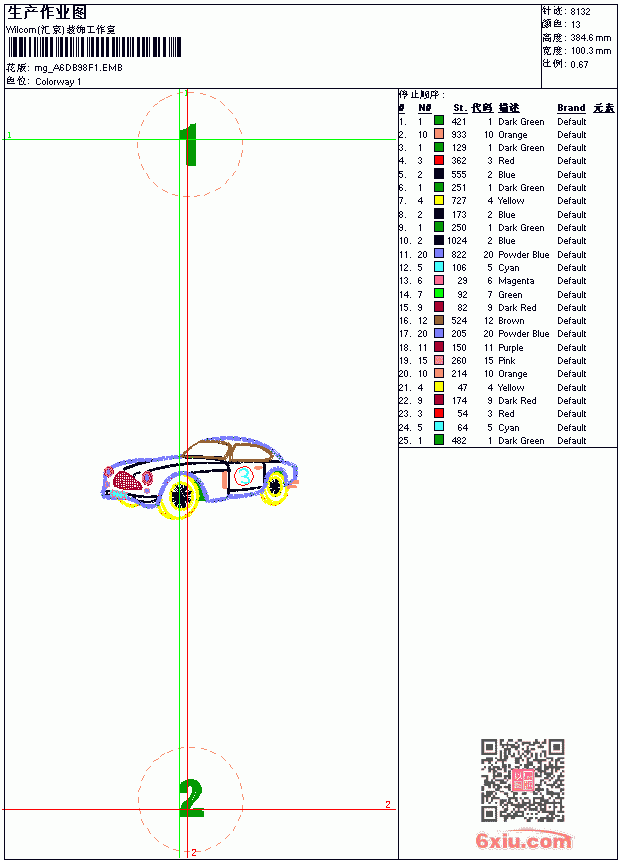Click the green number 2 registration mark
This screenshot has width=620, height=860.
click(191, 797)
